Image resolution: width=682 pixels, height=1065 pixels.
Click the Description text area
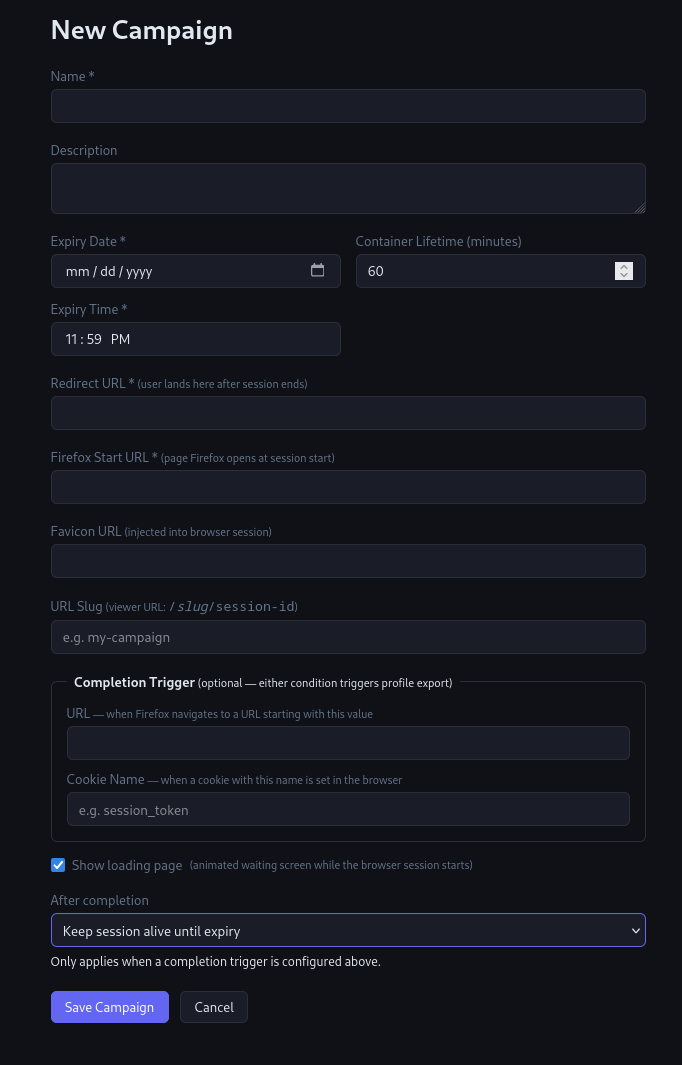pos(348,188)
